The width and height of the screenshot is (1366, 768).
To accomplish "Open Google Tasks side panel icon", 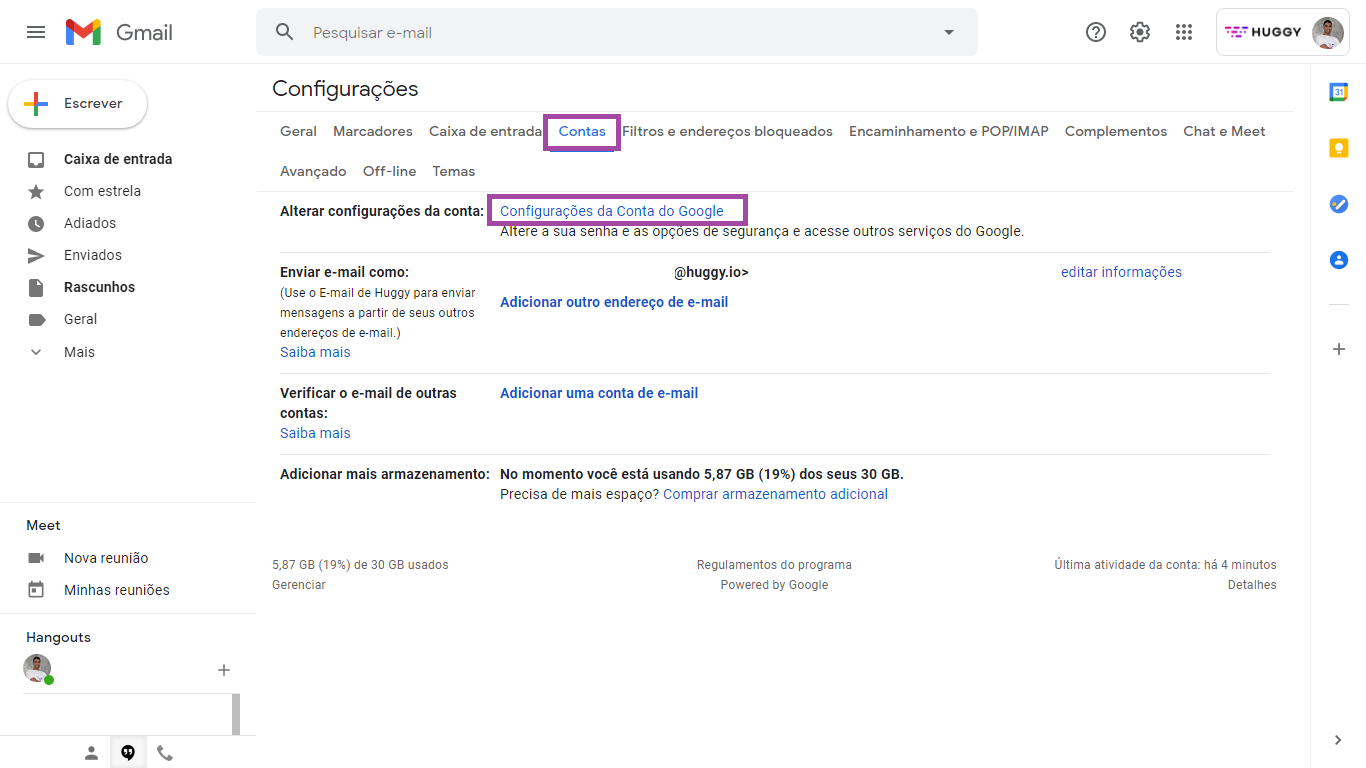I will 1339,204.
